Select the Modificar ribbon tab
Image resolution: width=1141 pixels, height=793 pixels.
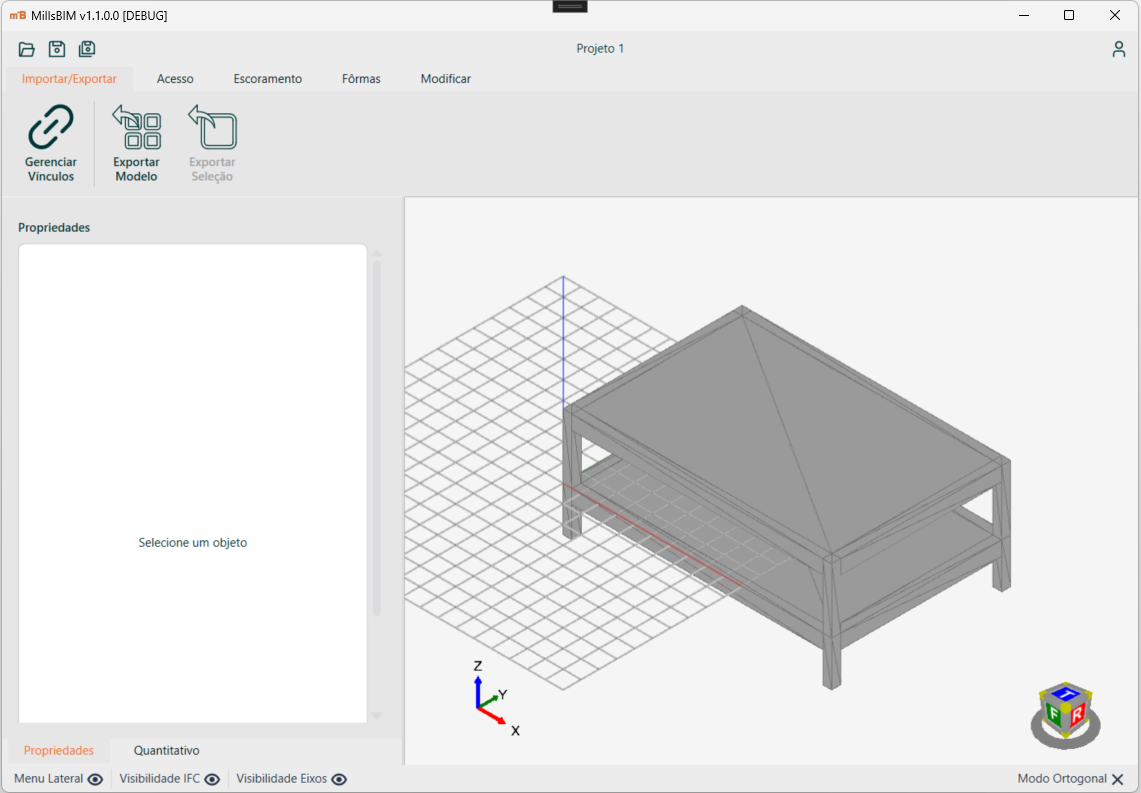click(x=445, y=79)
